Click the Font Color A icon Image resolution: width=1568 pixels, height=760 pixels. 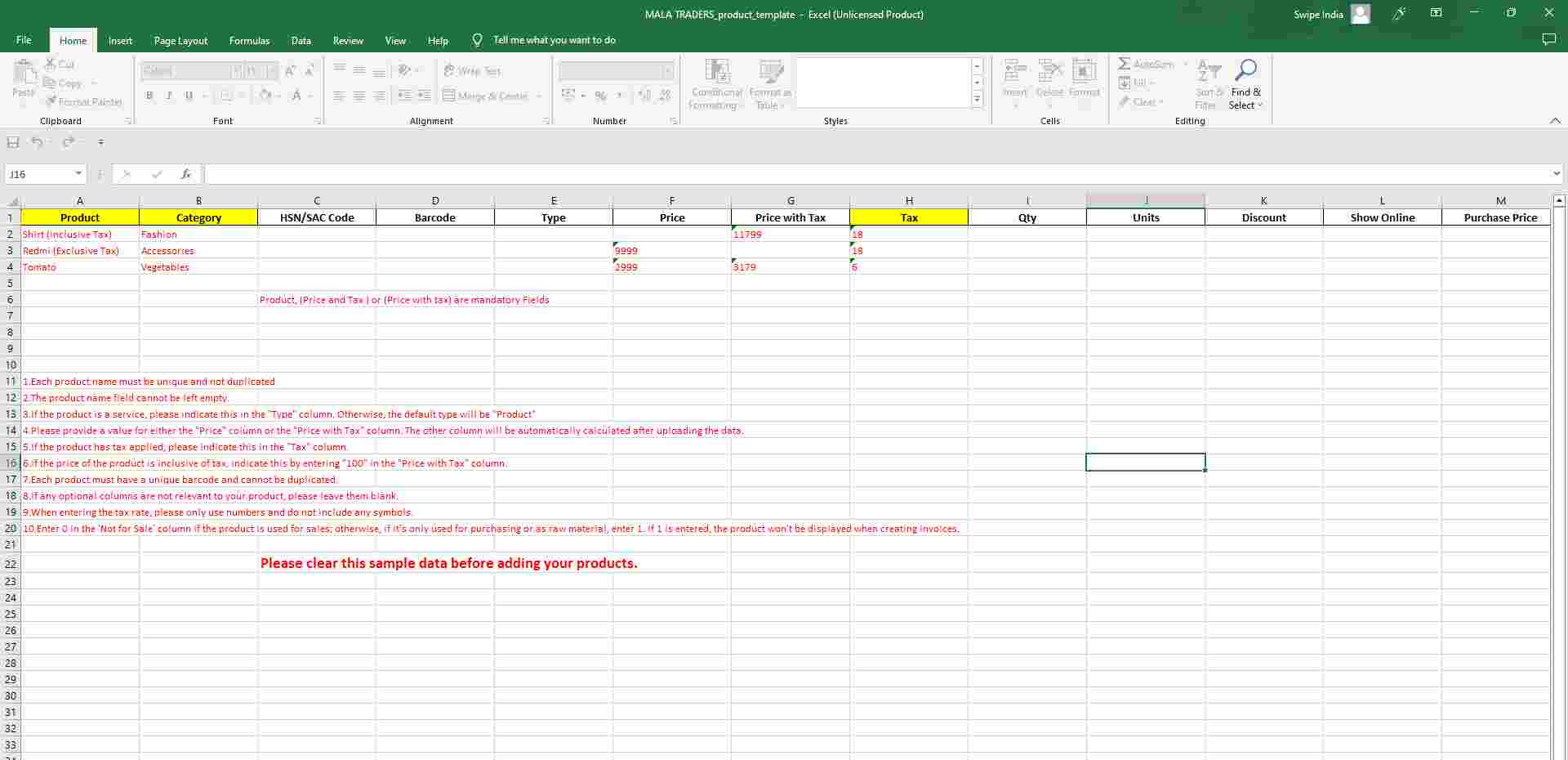pos(296,96)
